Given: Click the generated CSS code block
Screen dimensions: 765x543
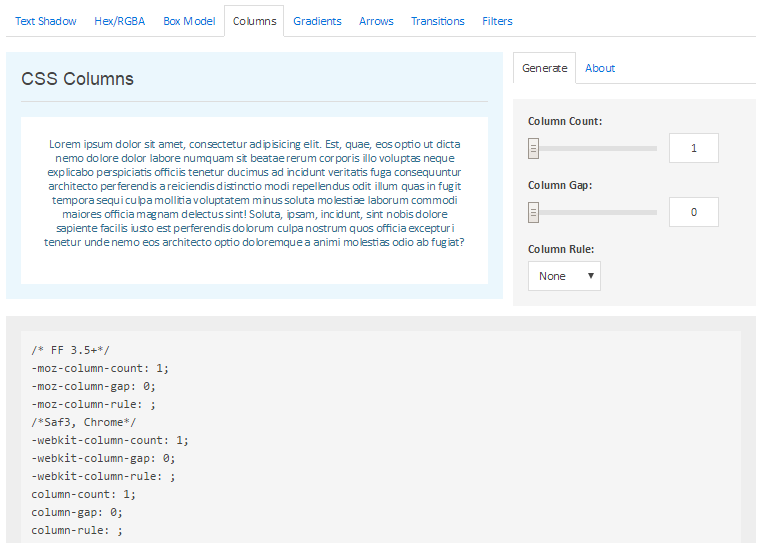Looking at the screenshot, I should [381, 437].
